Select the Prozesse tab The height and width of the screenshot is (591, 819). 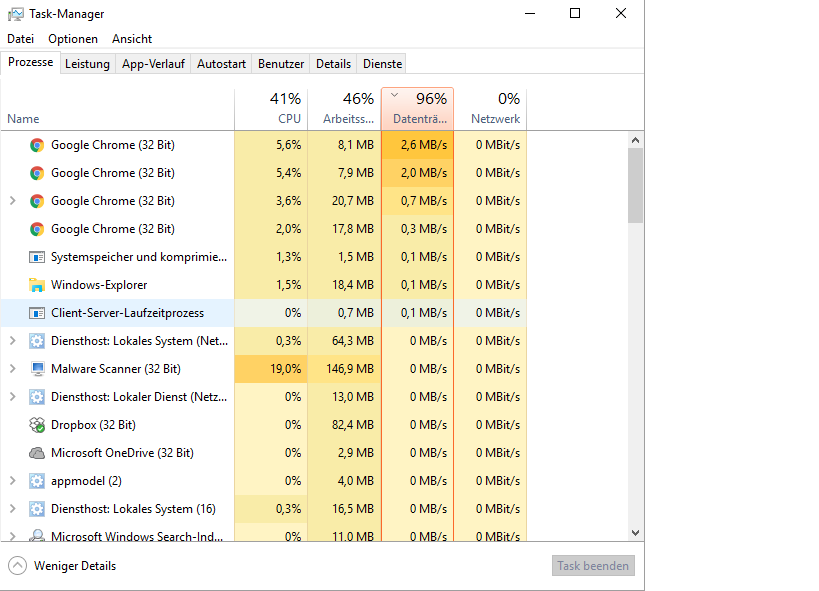pyautogui.click(x=30, y=62)
